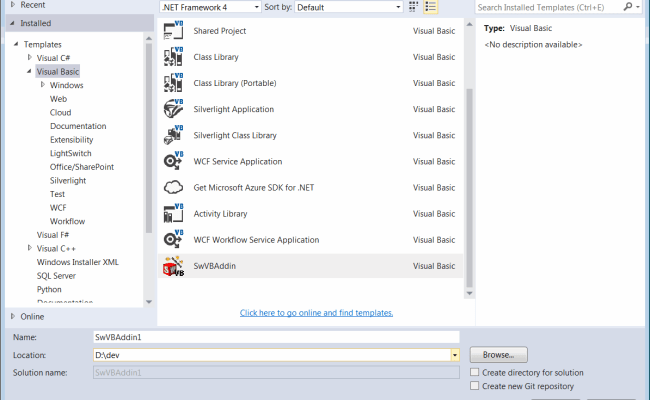Select Documentation under Visual Basic
The width and height of the screenshot is (650, 400).
(78, 126)
